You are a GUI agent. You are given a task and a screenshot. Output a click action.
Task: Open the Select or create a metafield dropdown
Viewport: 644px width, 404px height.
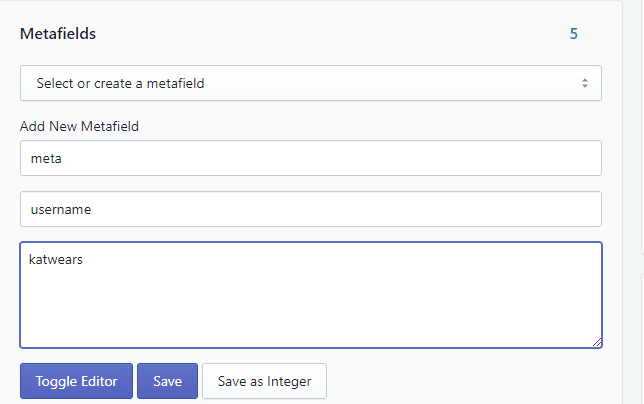311,83
